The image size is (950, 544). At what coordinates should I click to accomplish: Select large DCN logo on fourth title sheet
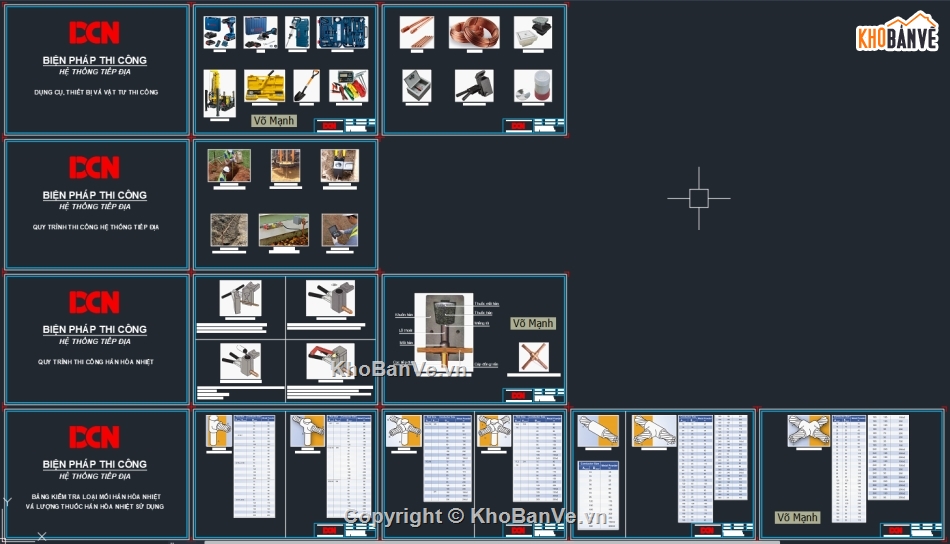95,437
